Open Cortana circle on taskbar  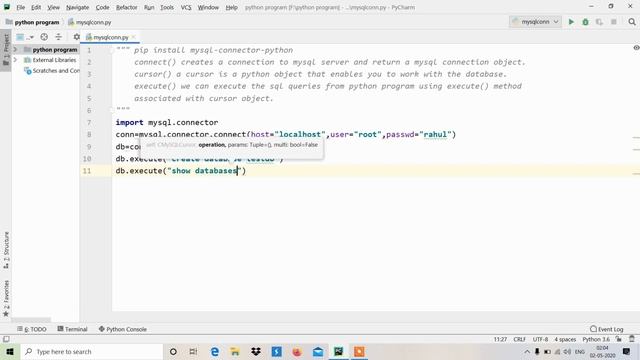[173, 351]
